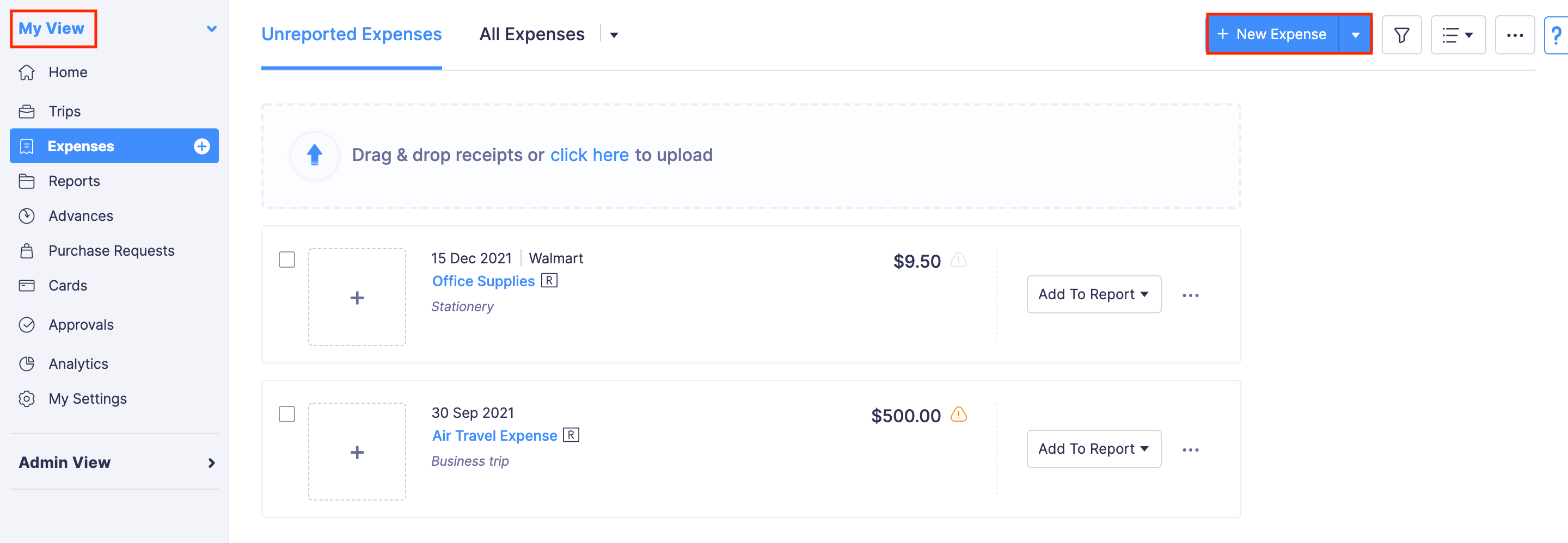Click the plus icon beside Expenses in sidebar

click(x=201, y=146)
